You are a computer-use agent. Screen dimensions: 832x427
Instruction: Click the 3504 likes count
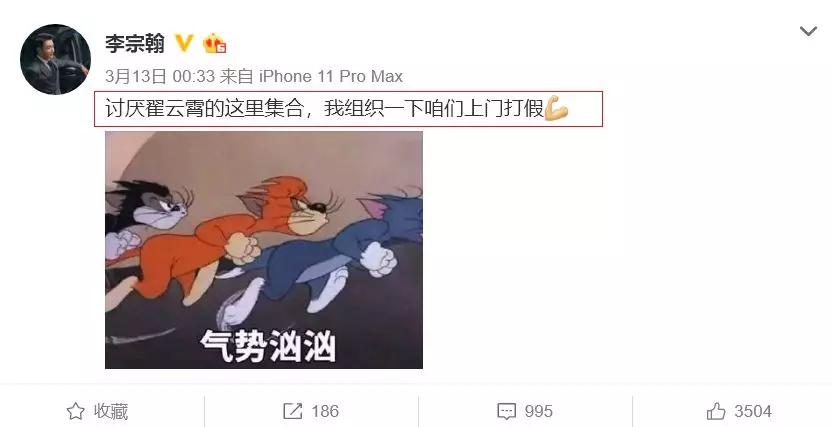[753, 411]
